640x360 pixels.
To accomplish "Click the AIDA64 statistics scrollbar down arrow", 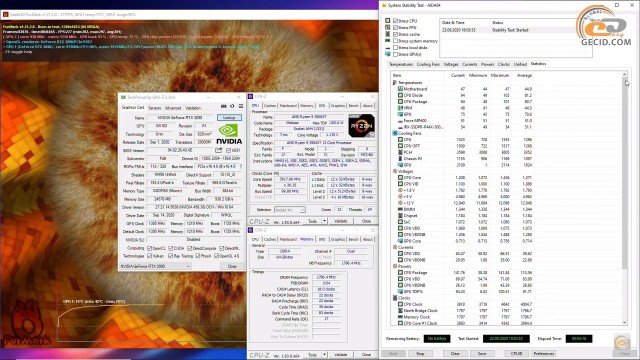I will tap(624, 322).
